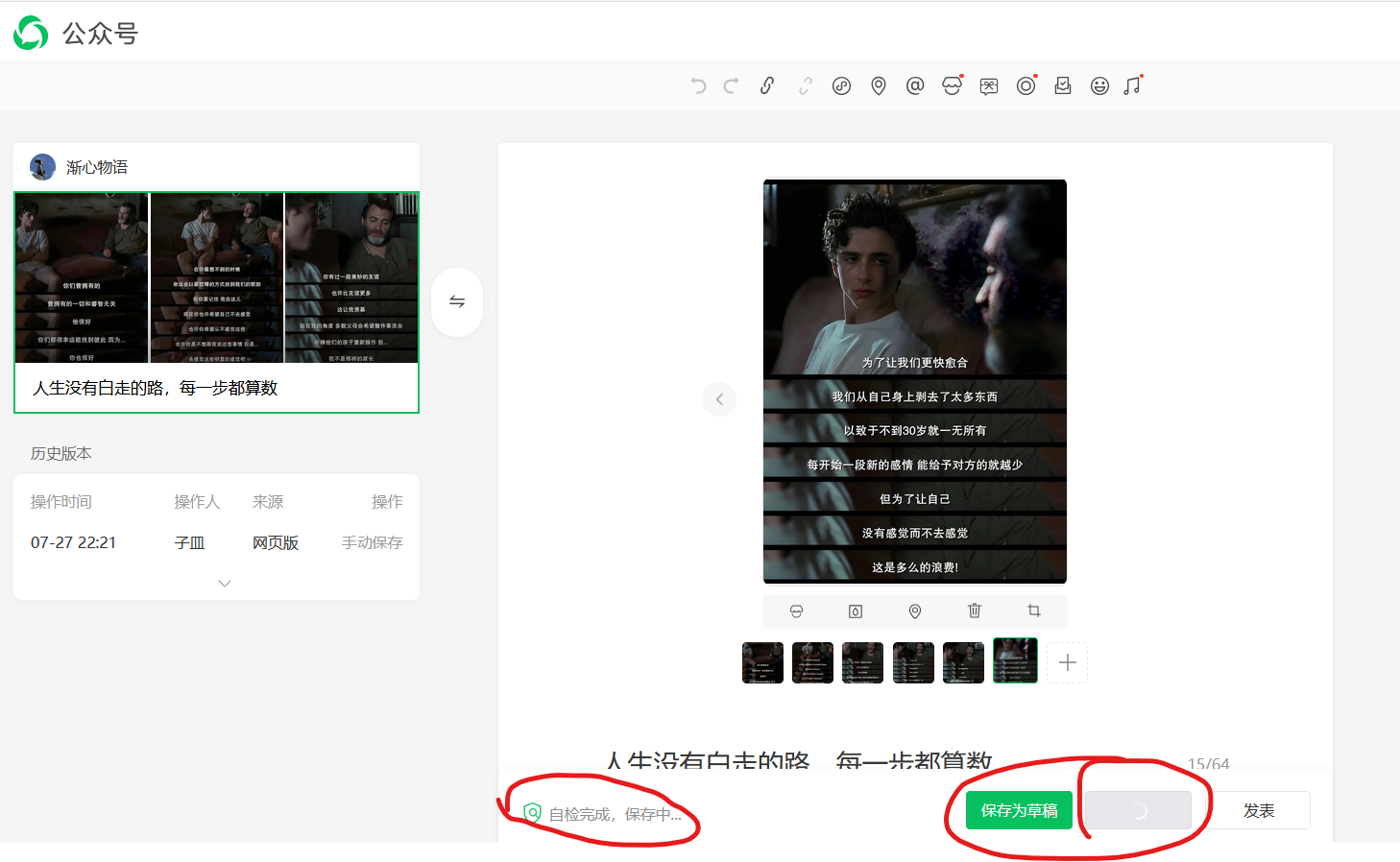Click the grey loading button beside 保存为草稿
Image resolution: width=1400 pixels, height=862 pixels.
tap(1139, 810)
